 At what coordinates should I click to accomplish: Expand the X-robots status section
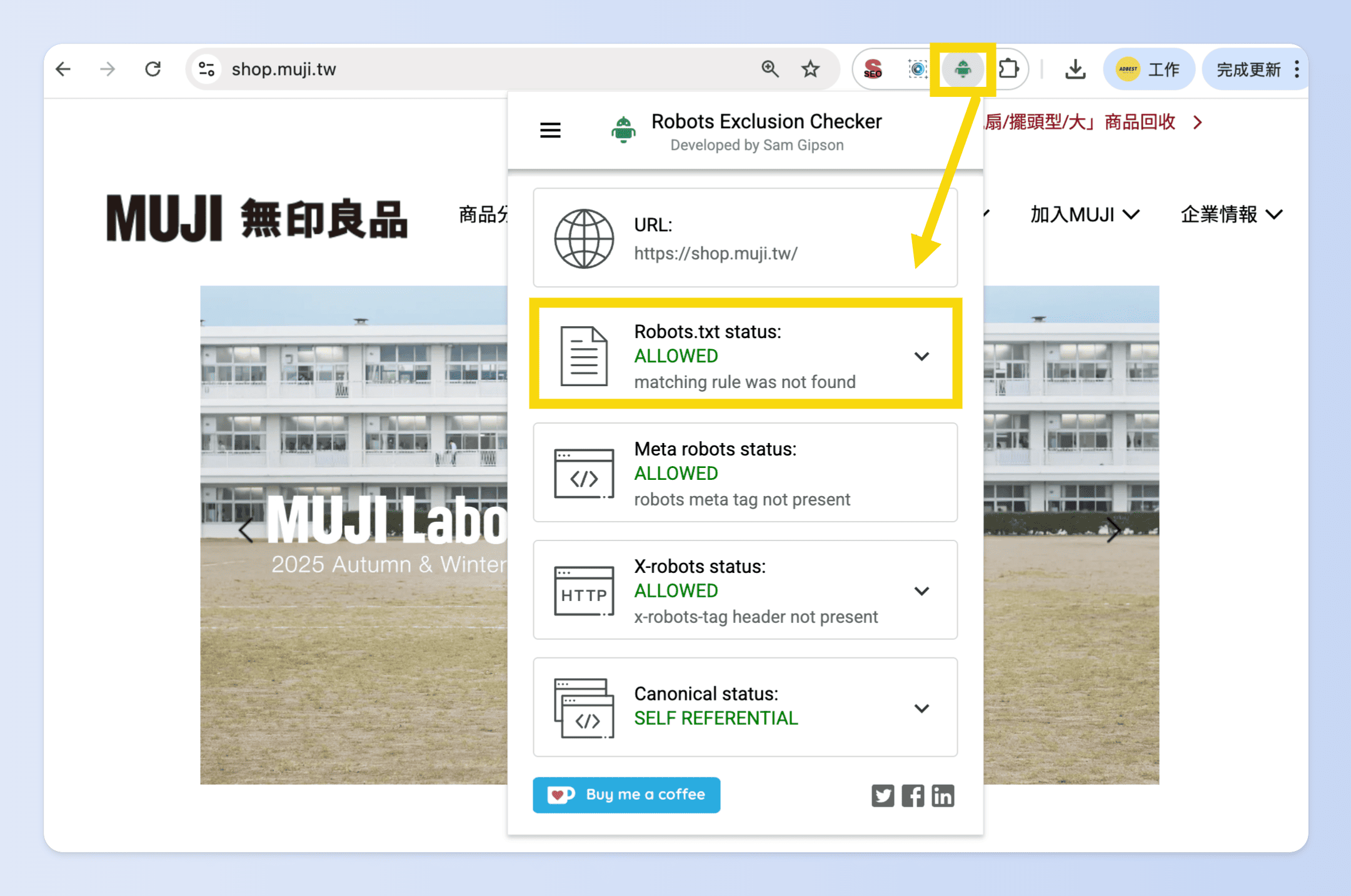tap(922, 590)
